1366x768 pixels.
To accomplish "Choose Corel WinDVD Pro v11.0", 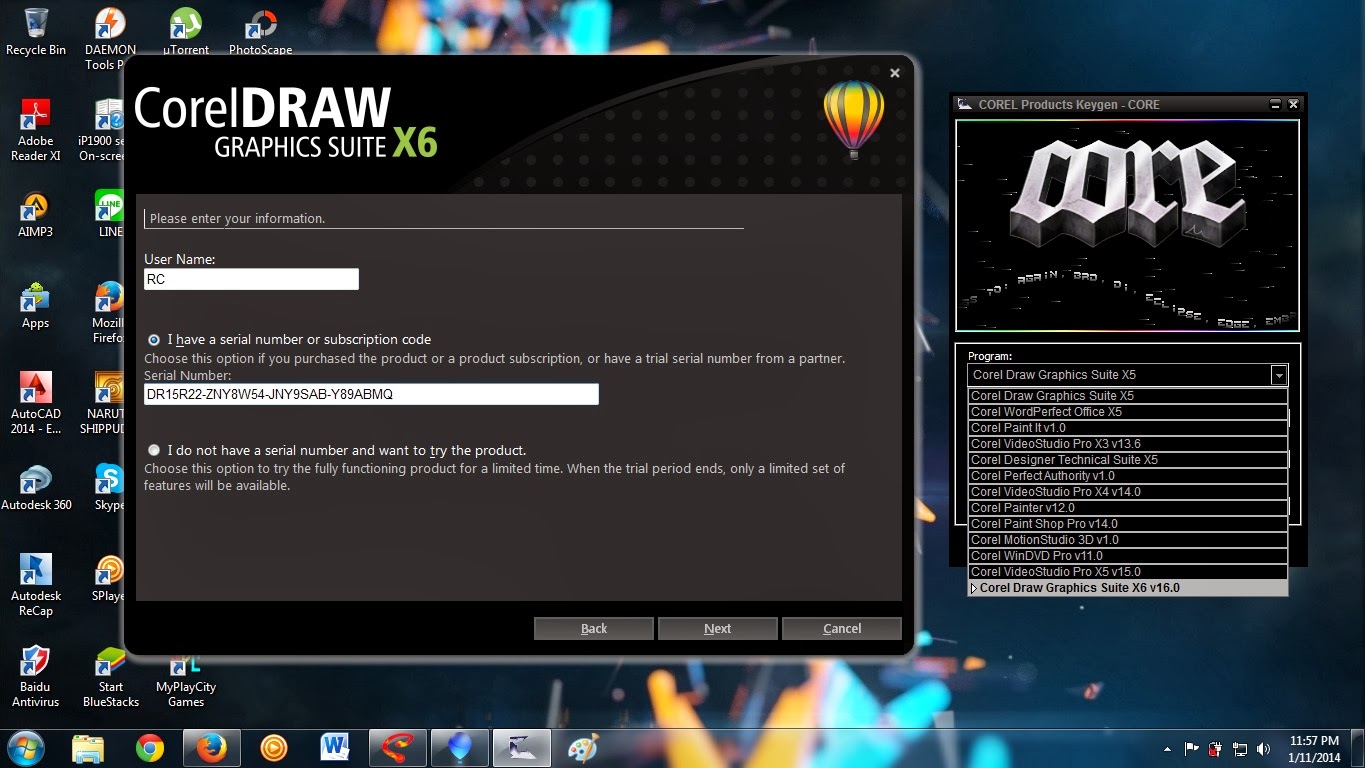I will [x=1128, y=556].
